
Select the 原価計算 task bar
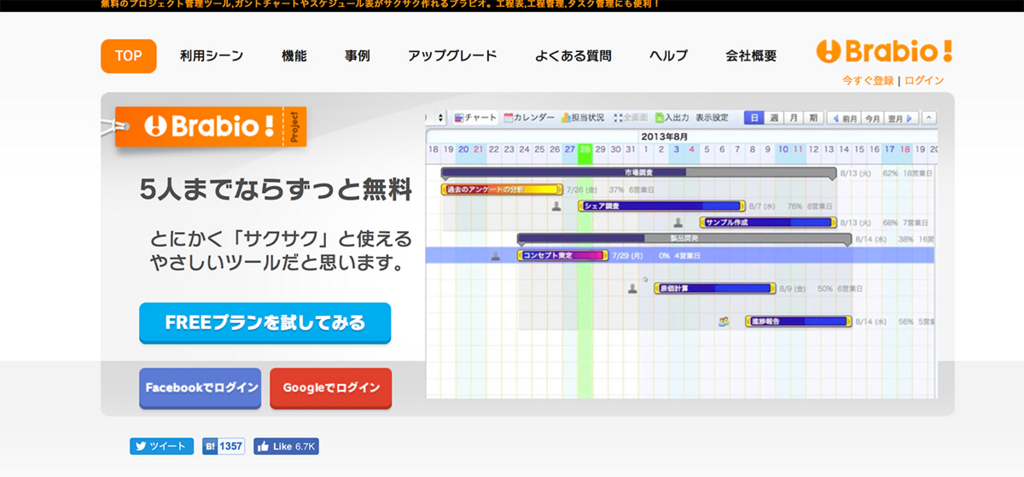(x=714, y=288)
